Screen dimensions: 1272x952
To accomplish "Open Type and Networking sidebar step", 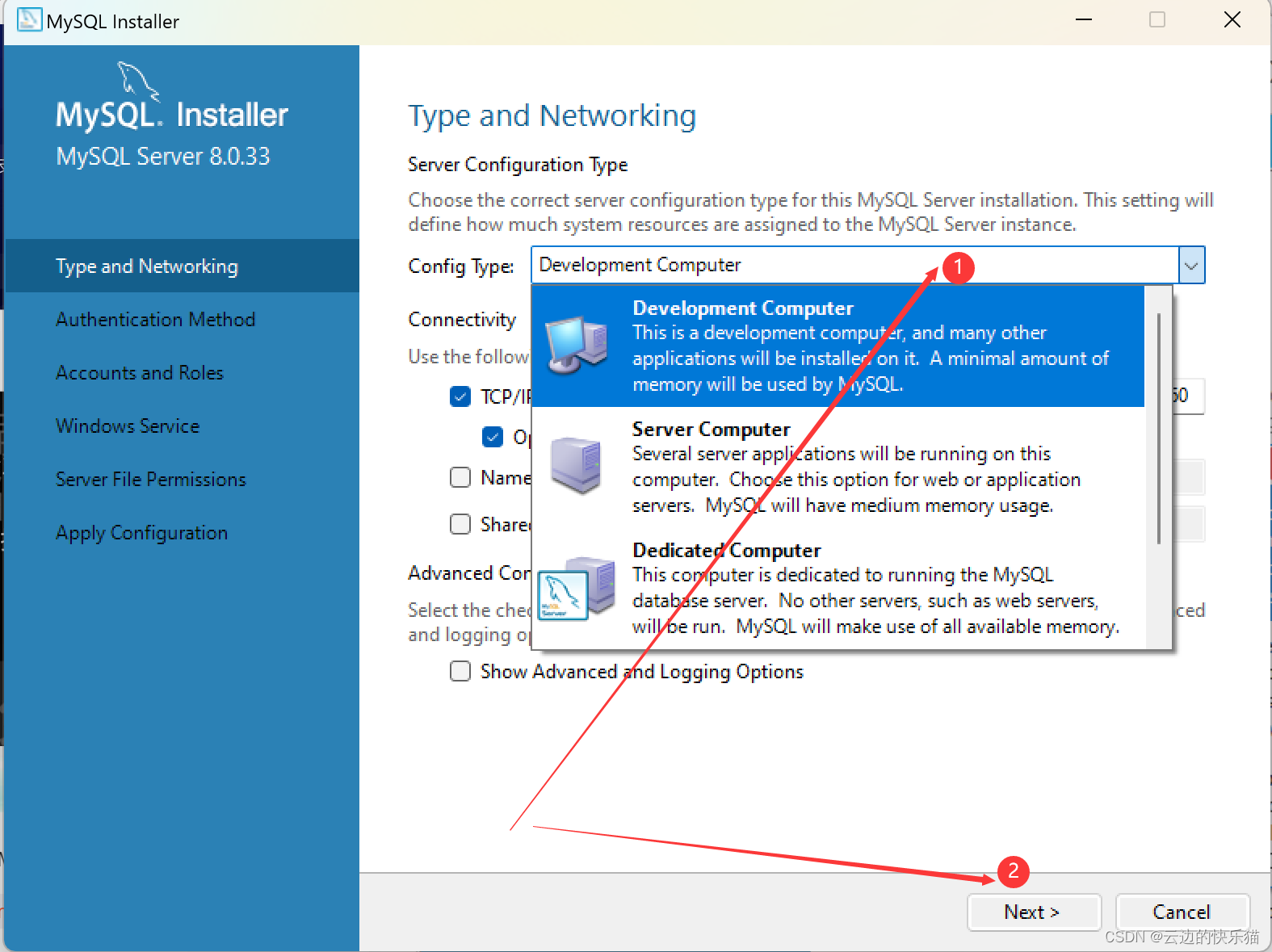I will click(x=183, y=266).
